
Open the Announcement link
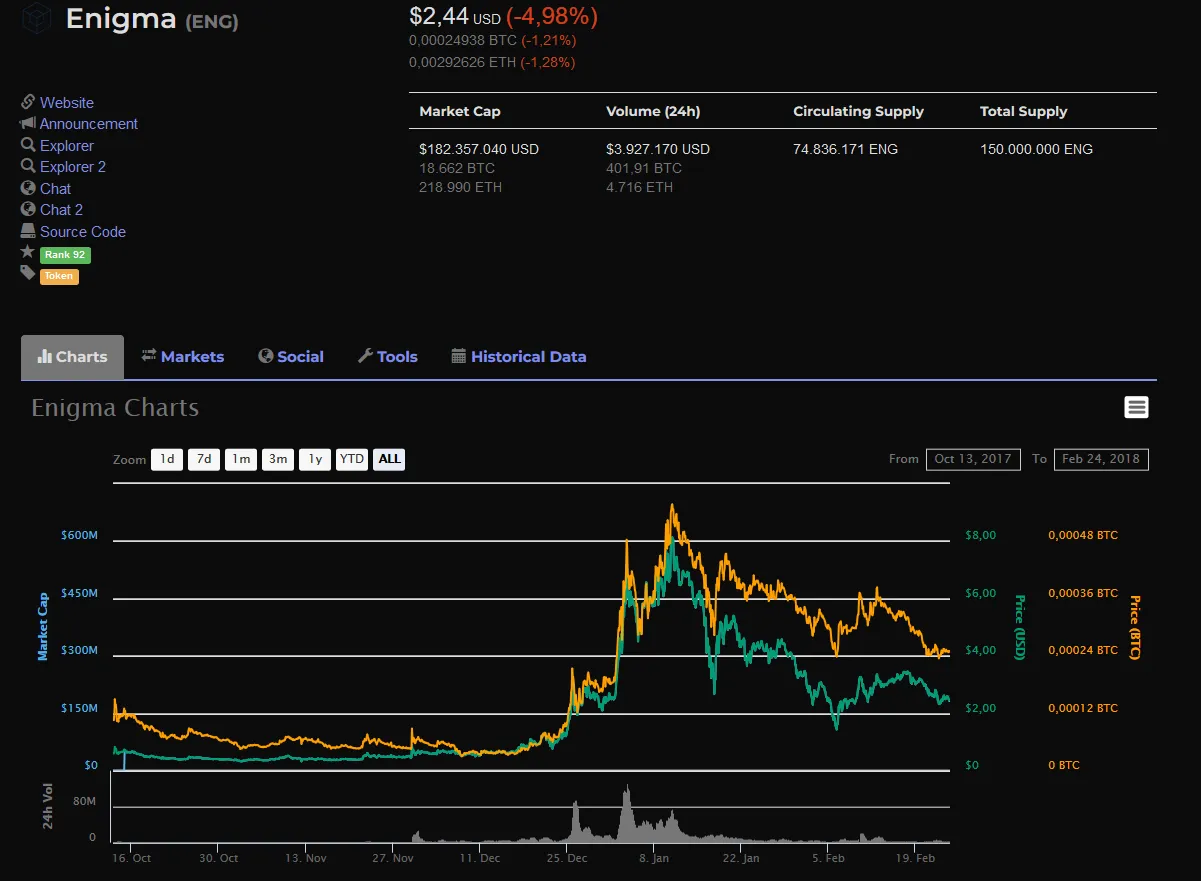(89, 124)
